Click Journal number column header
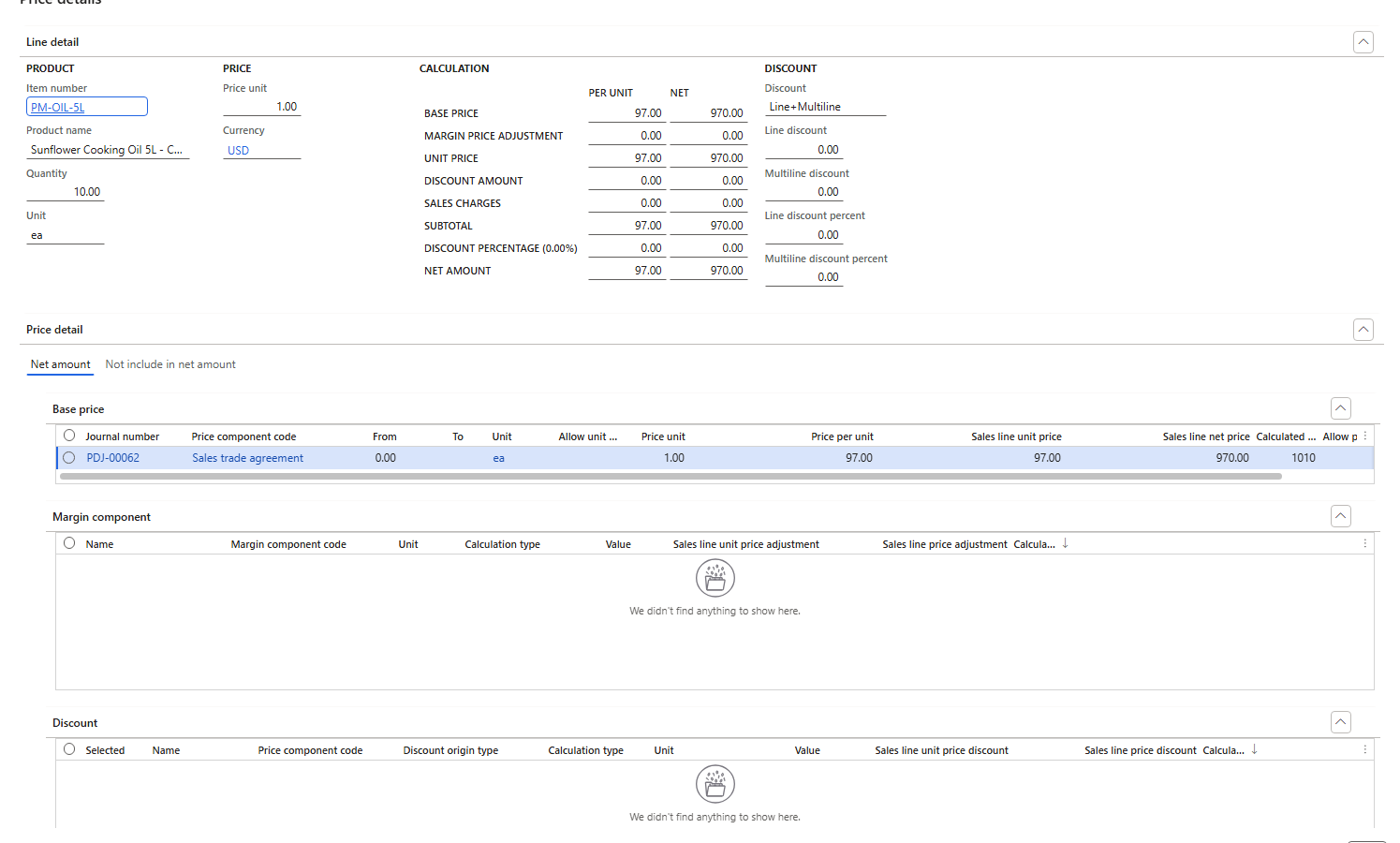Image resolution: width=1400 pixels, height=843 pixels. (x=122, y=436)
